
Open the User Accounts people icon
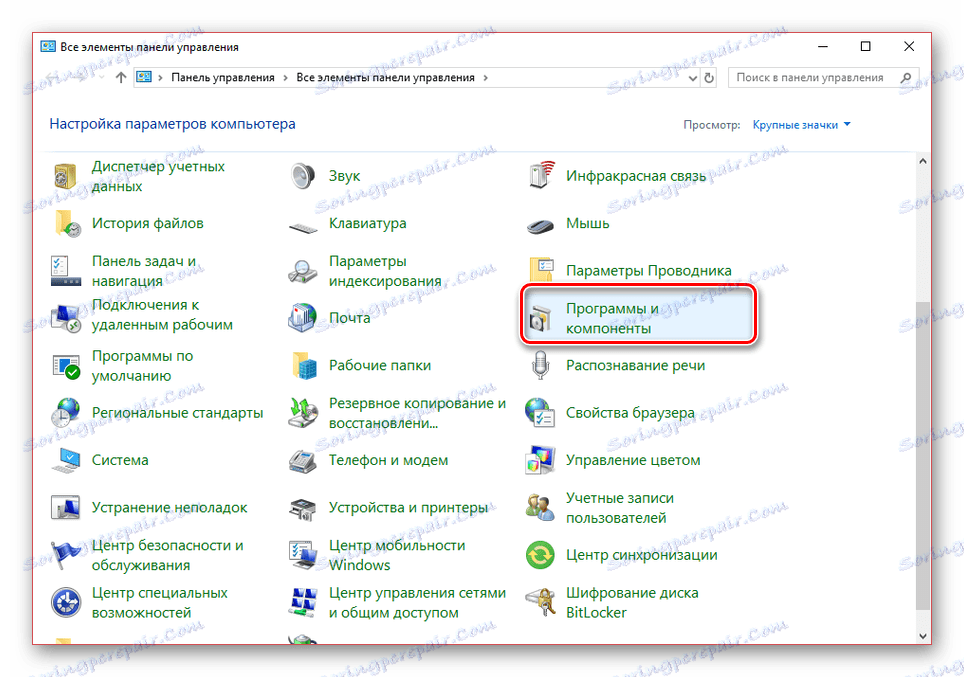coord(540,507)
